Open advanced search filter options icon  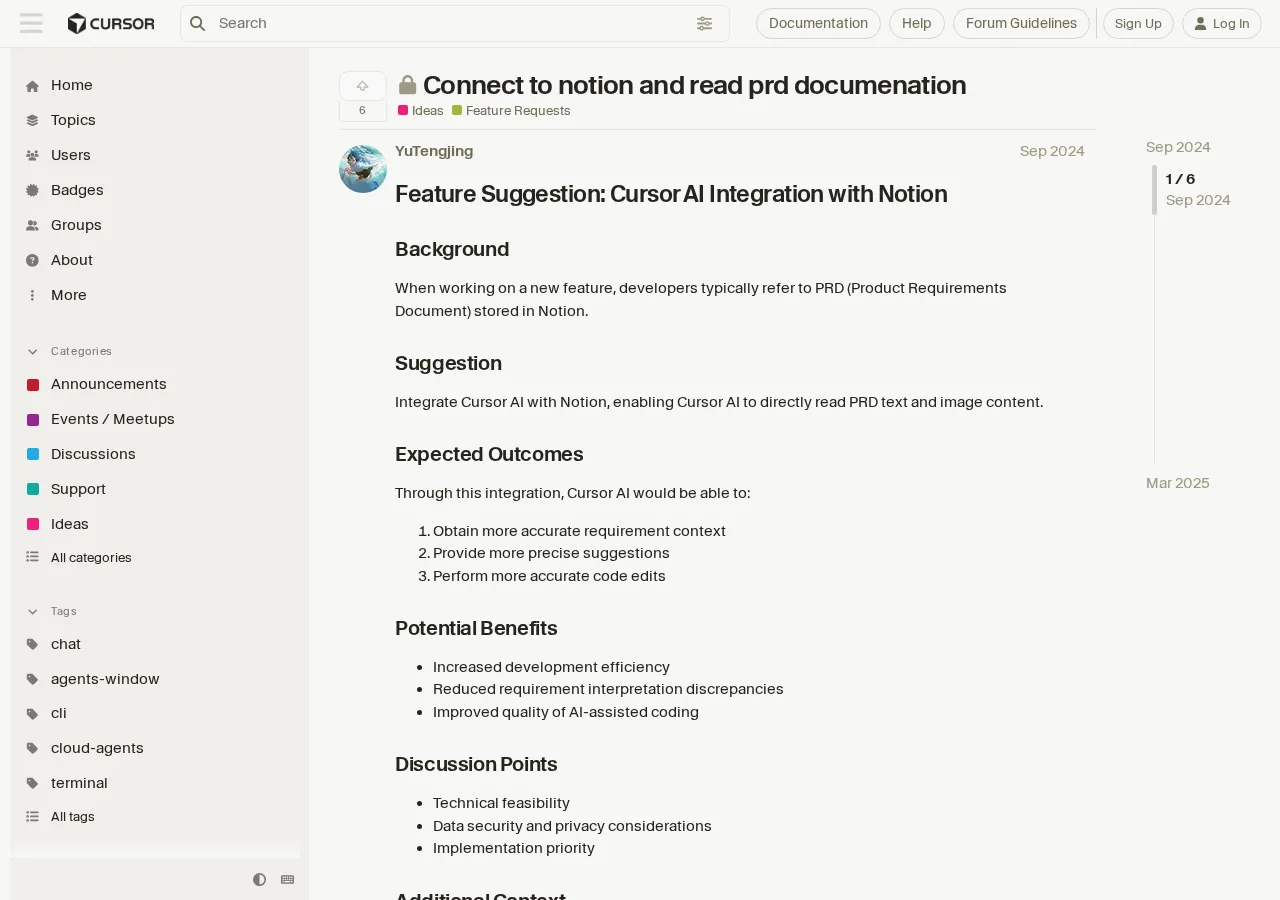[705, 23]
